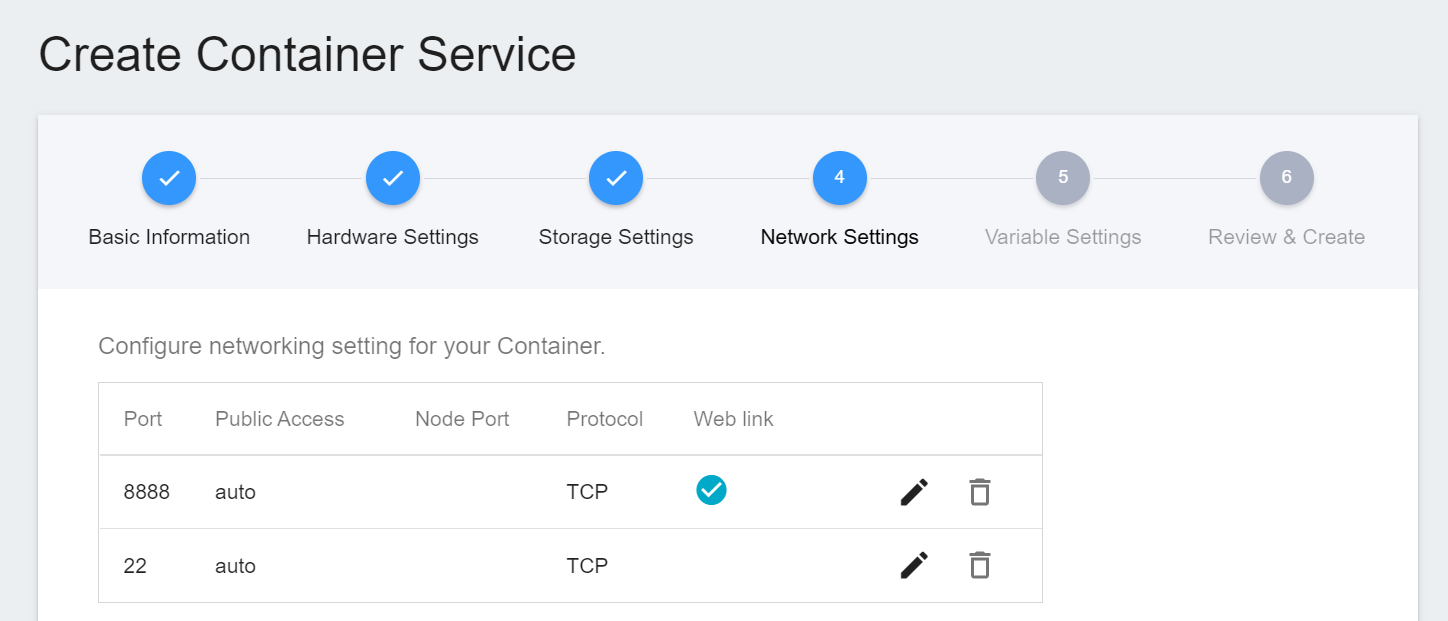Edit the port 8888 entry
The width and height of the screenshot is (1448, 621).
(x=914, y=492)
